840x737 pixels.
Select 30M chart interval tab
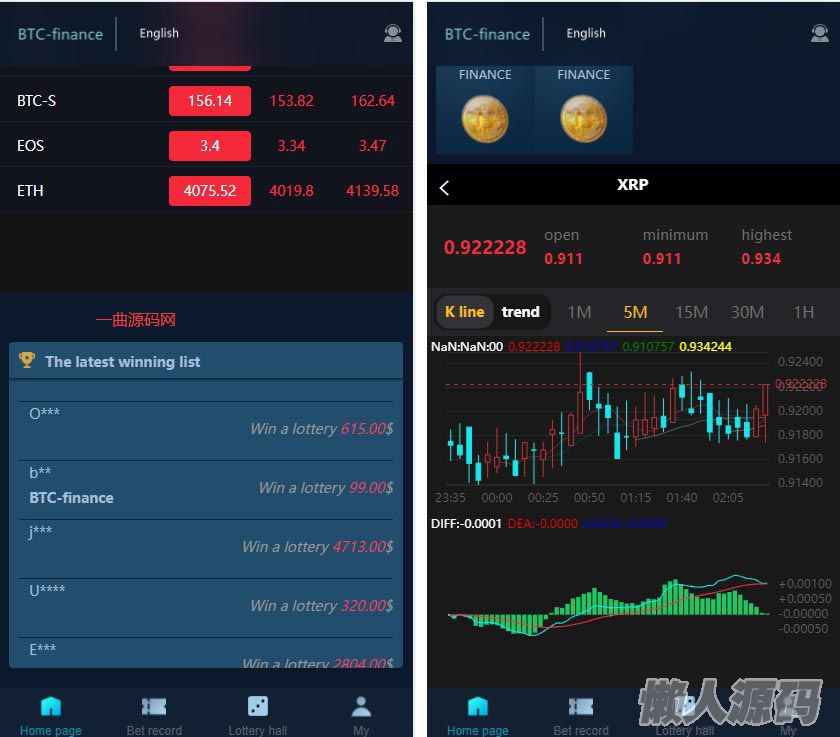tap(747, 312)
